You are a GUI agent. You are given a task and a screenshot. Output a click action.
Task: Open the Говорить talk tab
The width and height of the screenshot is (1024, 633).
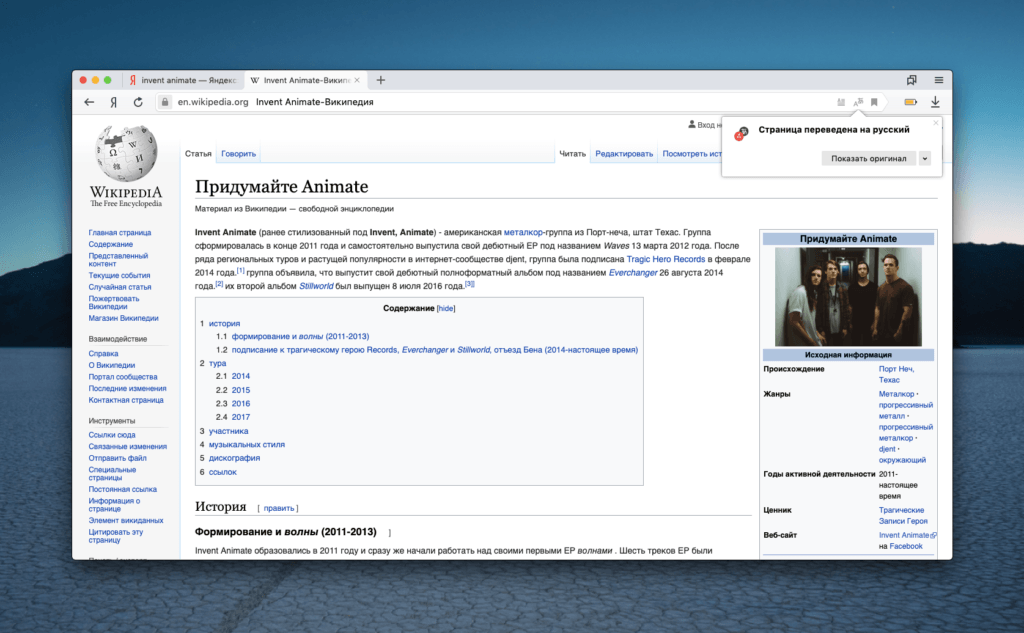click(x=238, y=154)
